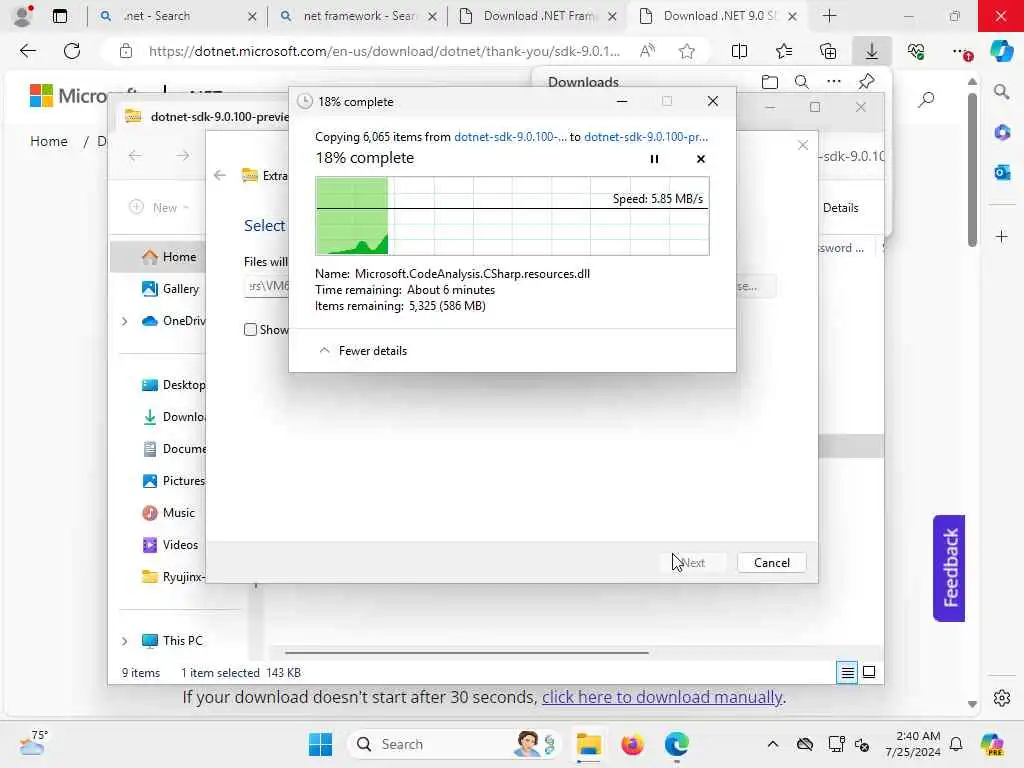The height and width of the screenshot is (768, 1024).
Task: Click New button in File Explorer
Action: (159, 207)
